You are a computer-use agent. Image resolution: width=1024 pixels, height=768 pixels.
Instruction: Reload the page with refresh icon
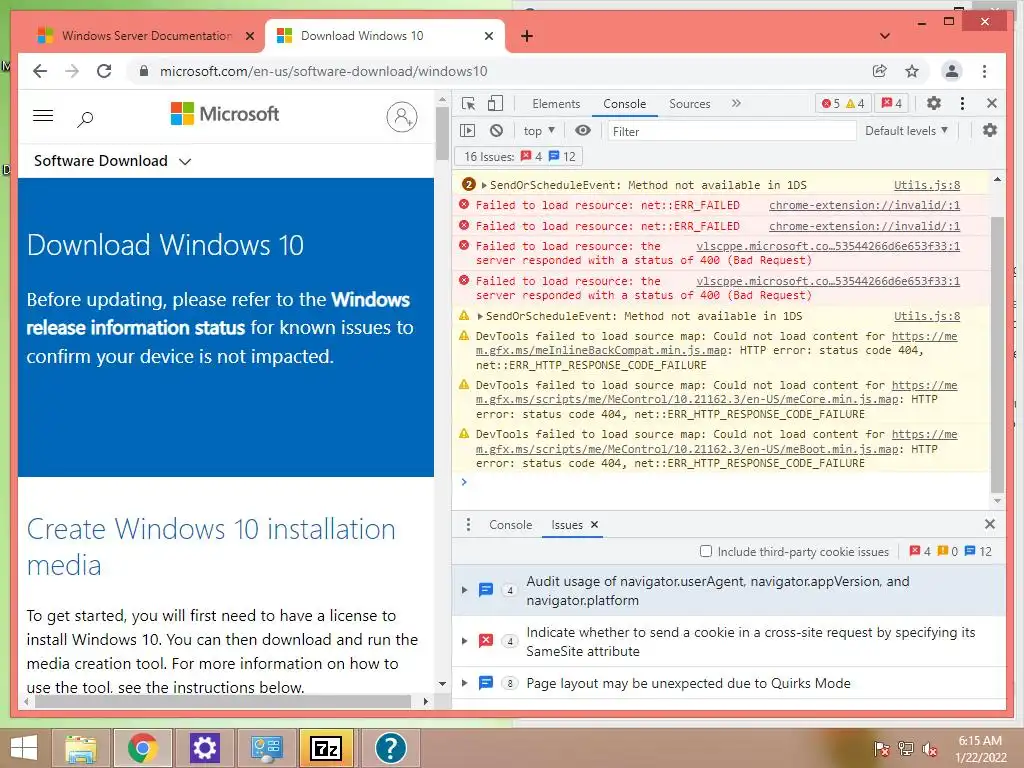(x=104, y=71)
